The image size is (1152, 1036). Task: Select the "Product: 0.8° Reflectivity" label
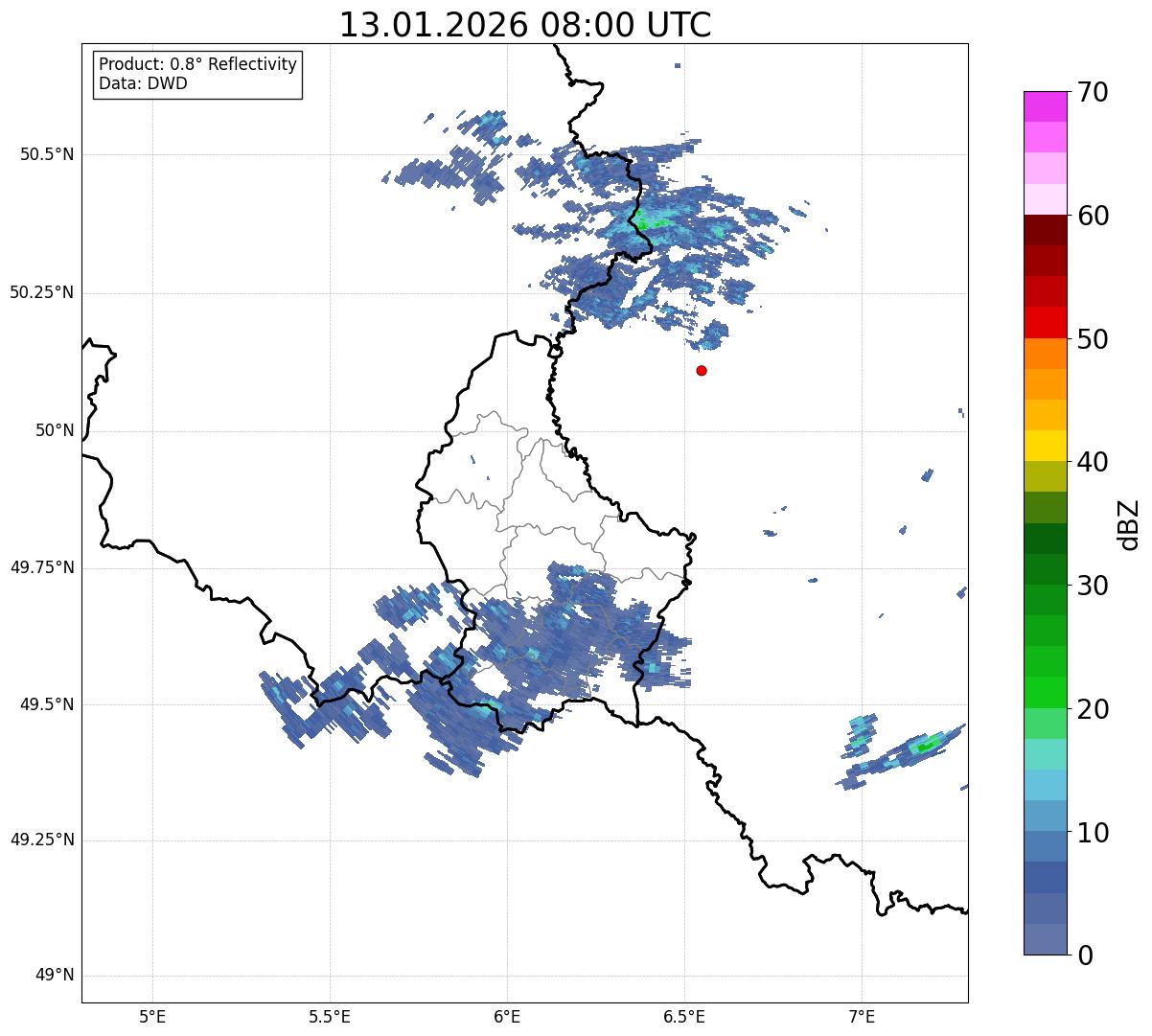pyautogui.click(x=198, y=64)
